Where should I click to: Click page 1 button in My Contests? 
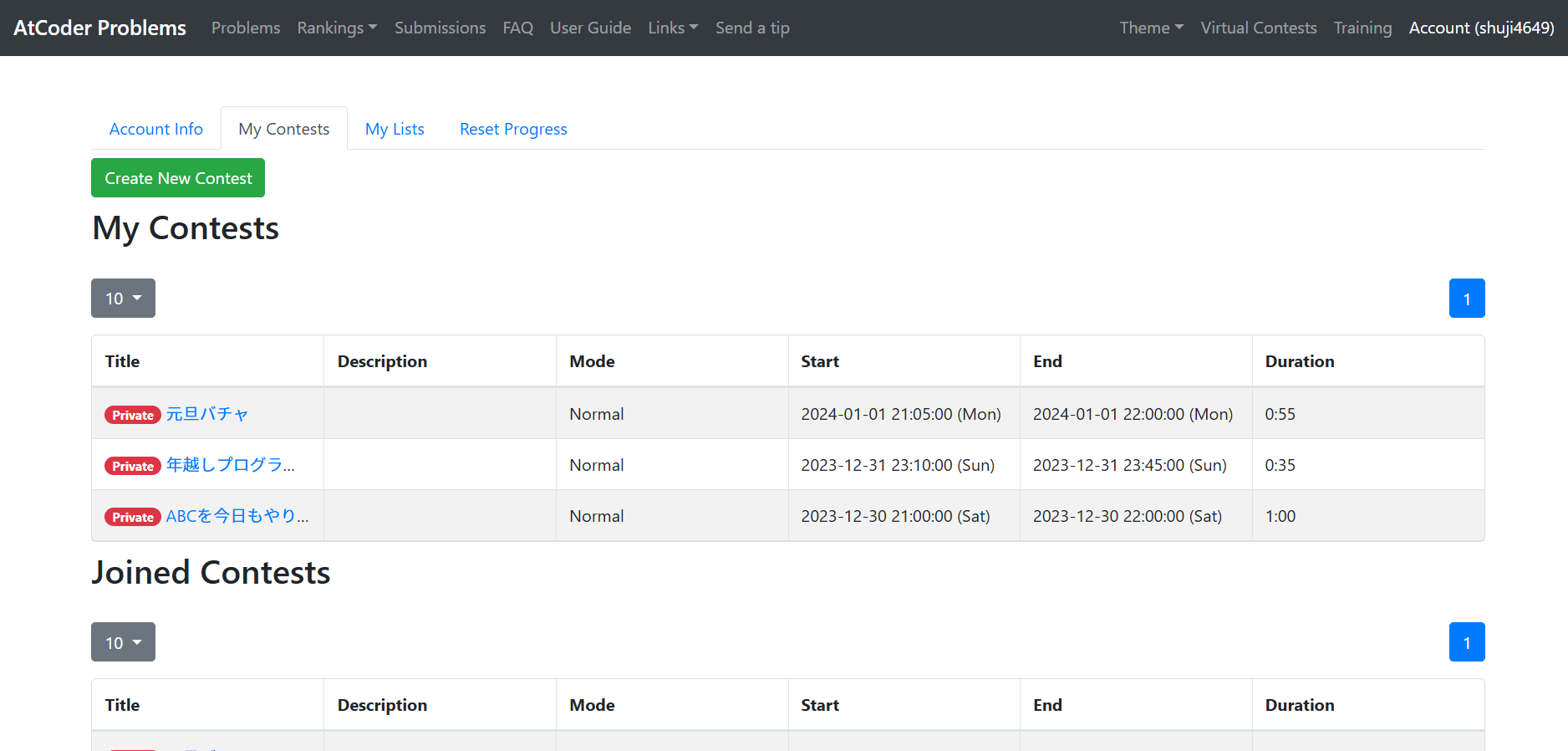pos(1466,299)
